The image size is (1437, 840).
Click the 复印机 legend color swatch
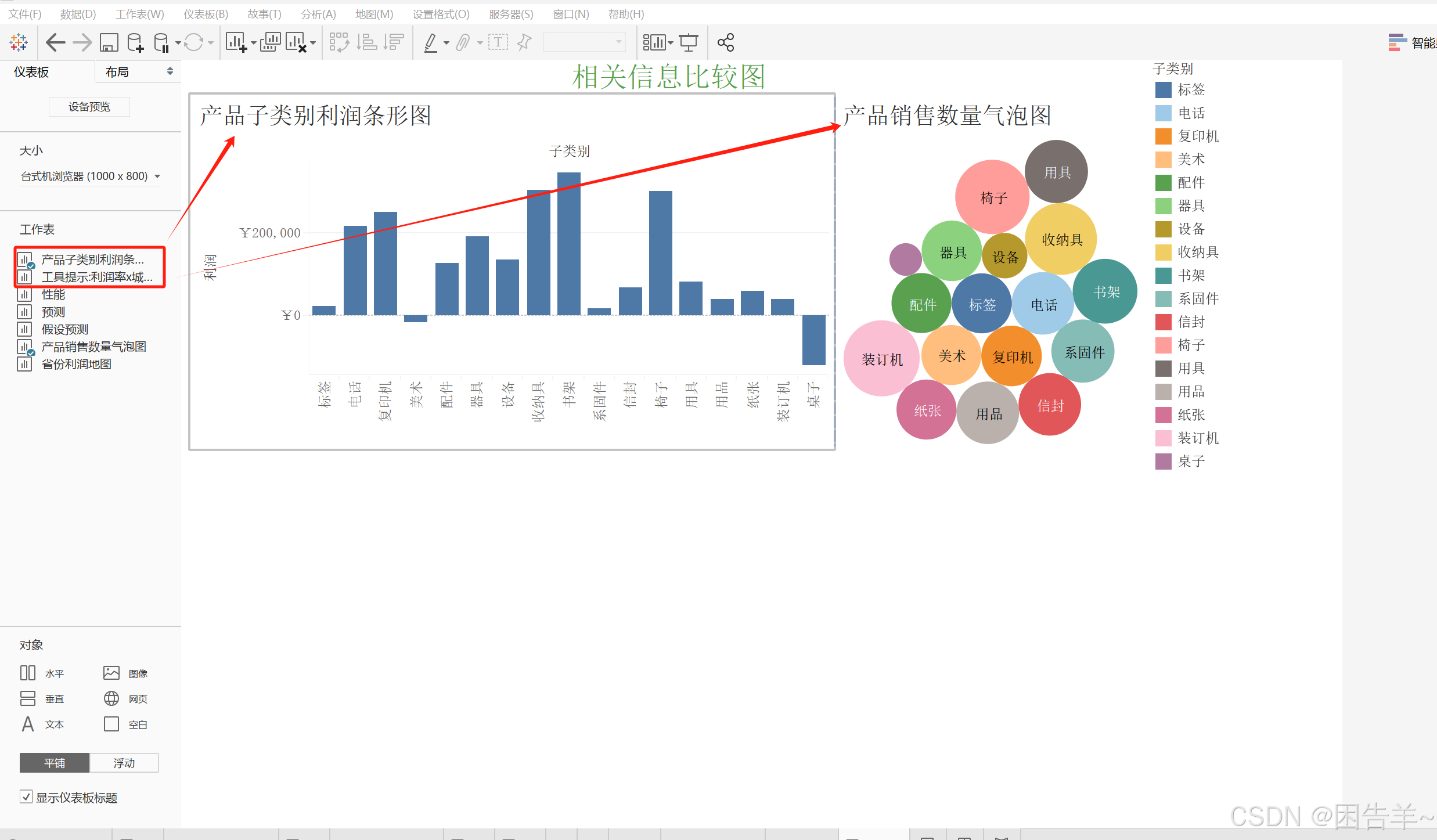click(x=1163, y=136)
